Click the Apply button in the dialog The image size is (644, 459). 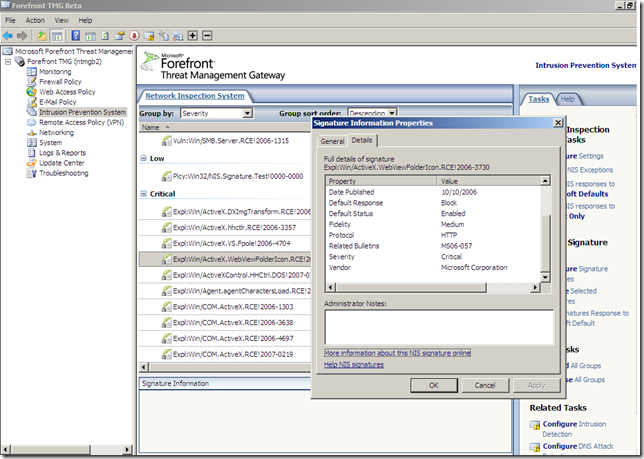(536, 385)
